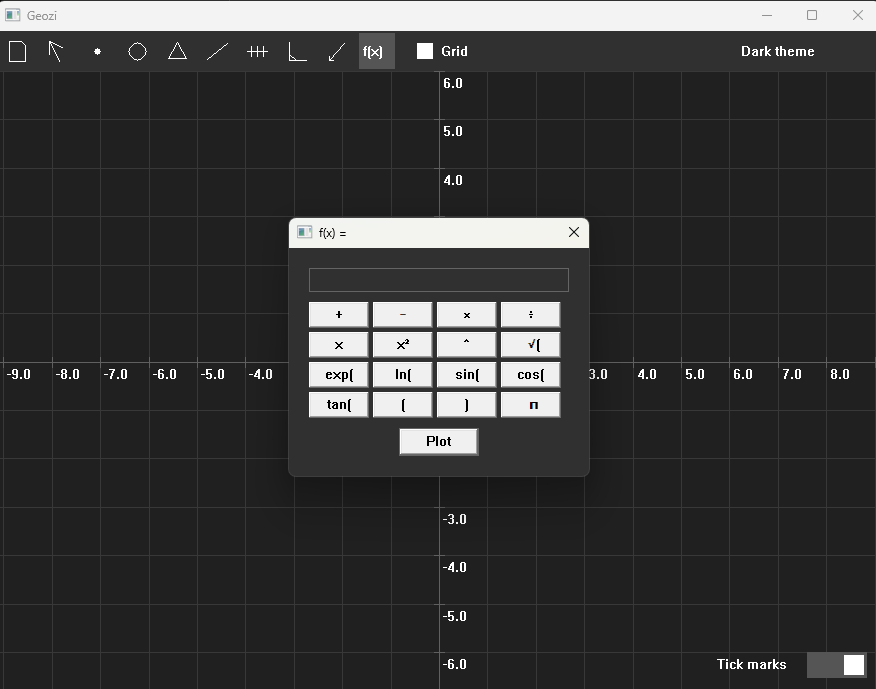Click the y-axis label 6.0
The image size is (876, 689).
pyautogui.click(x=453, y=83)
